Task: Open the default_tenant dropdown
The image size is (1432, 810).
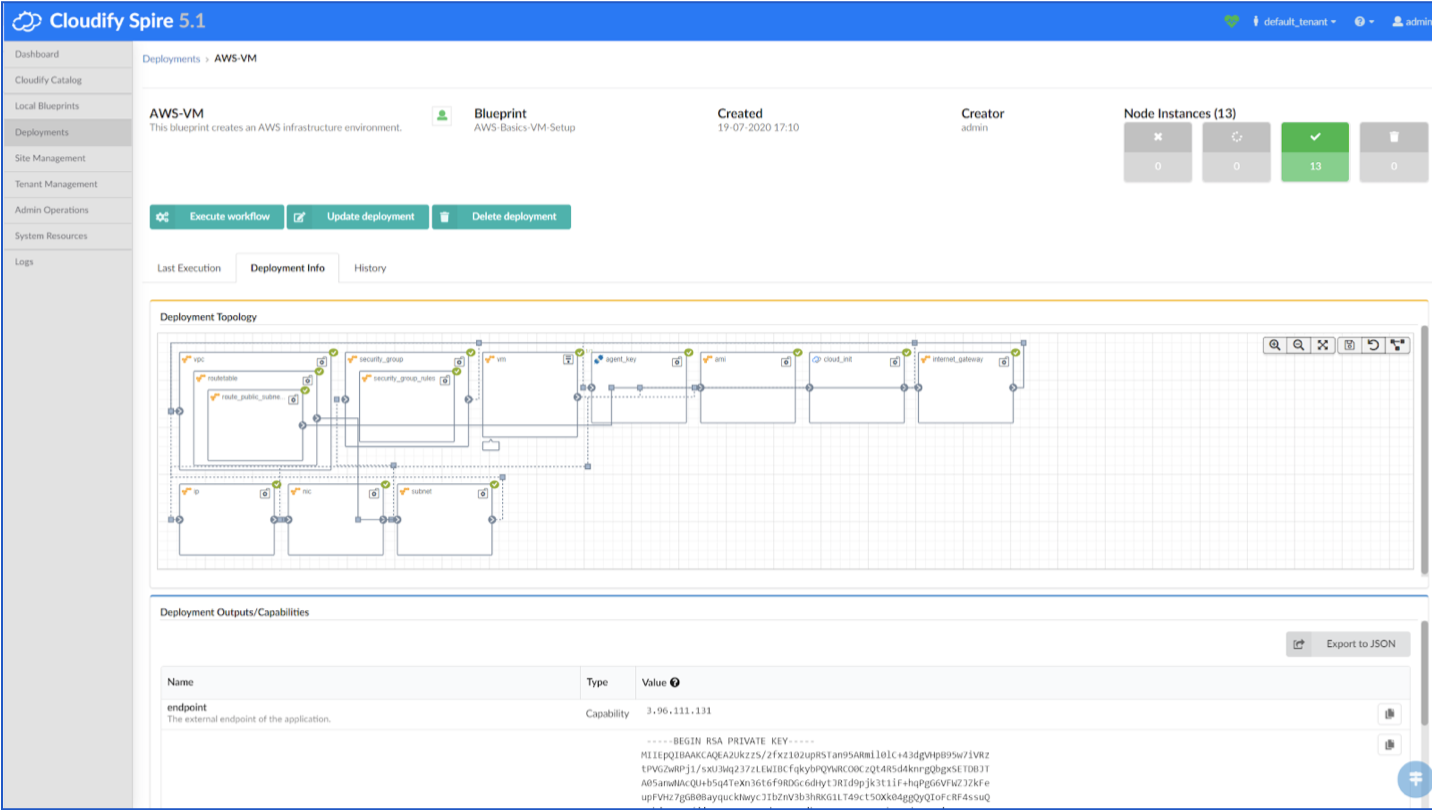Action: (x=1294, y=21)
